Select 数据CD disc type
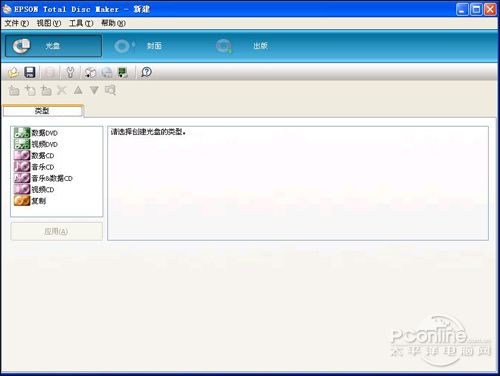 tap(34, 155)
